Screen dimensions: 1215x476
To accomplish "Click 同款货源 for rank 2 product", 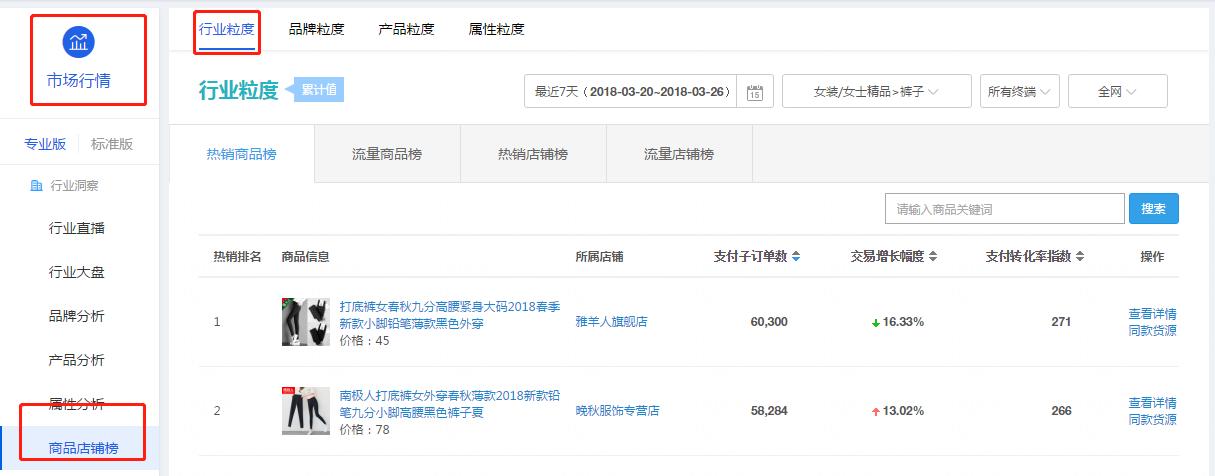I will pyautogui.click(x=1153, y=419).
